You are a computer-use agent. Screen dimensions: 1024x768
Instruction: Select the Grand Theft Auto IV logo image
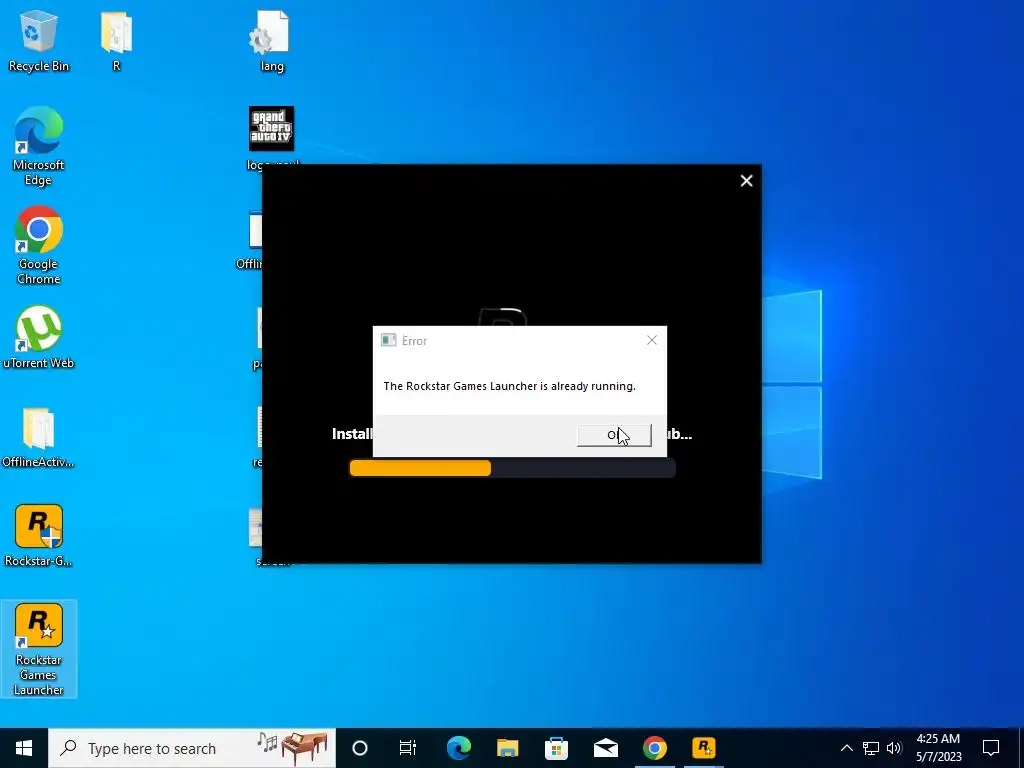coord(271,129)
